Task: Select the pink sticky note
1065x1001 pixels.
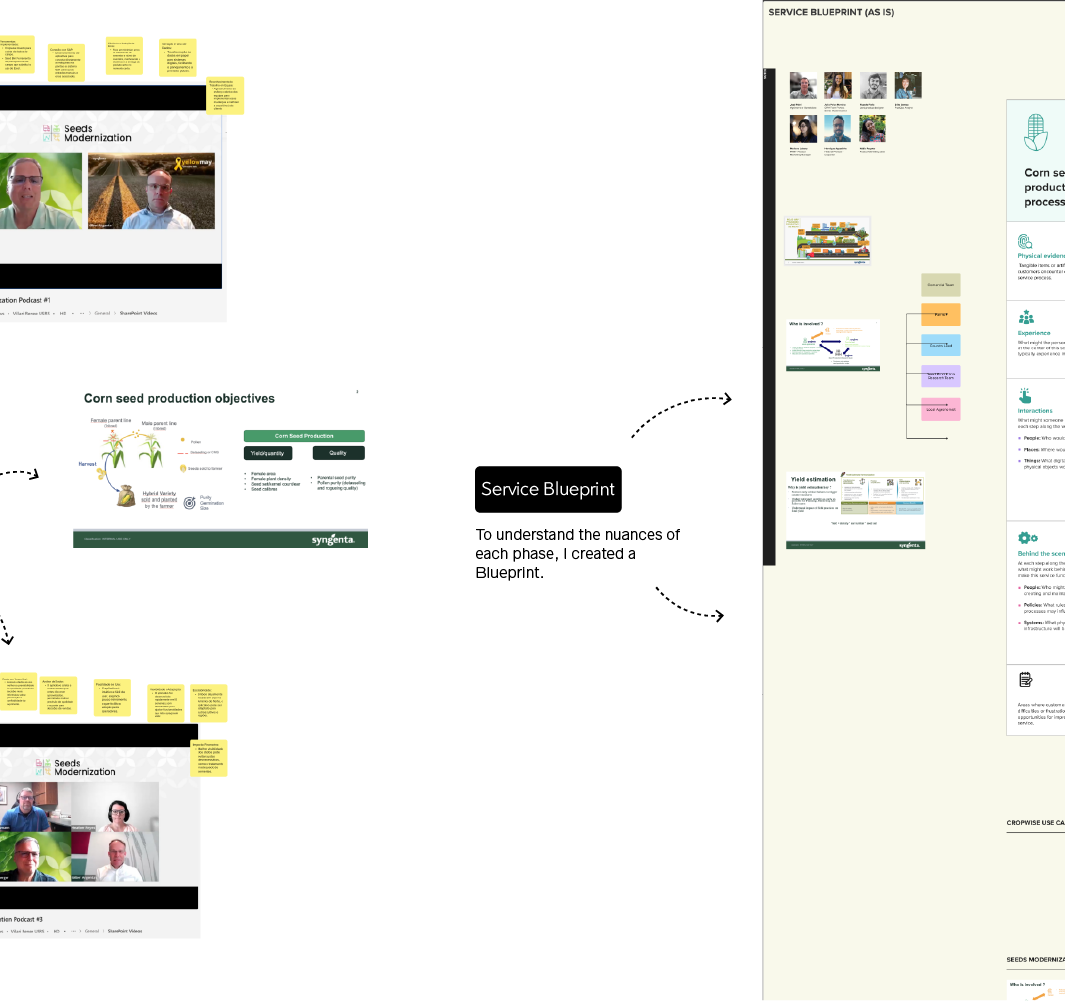Action: (x=940, y=408)
